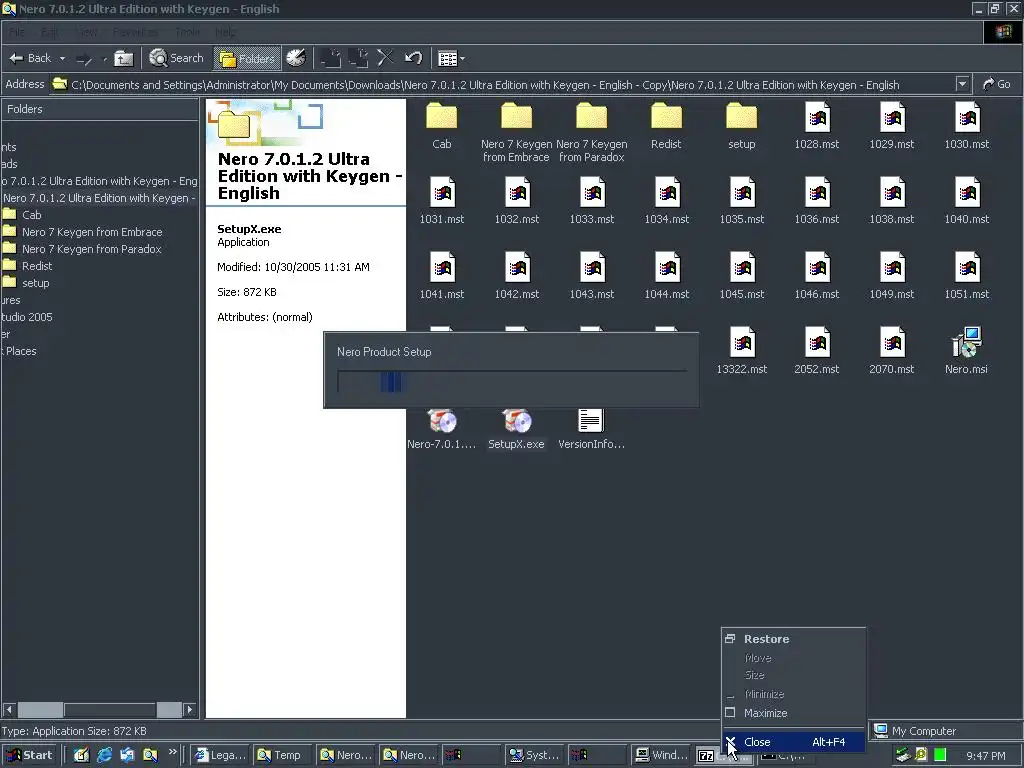Viewport: 1024px width, 768px height.
Task: Select the Nero-7.0.1... executable icon
Action: point(442,421)
